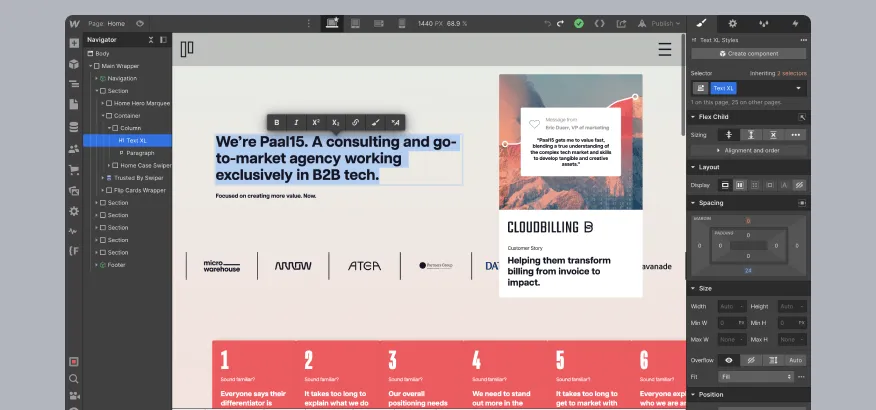Open the Add elements panel
Screen dimensions: 876x410
click(x=74, y=43)
